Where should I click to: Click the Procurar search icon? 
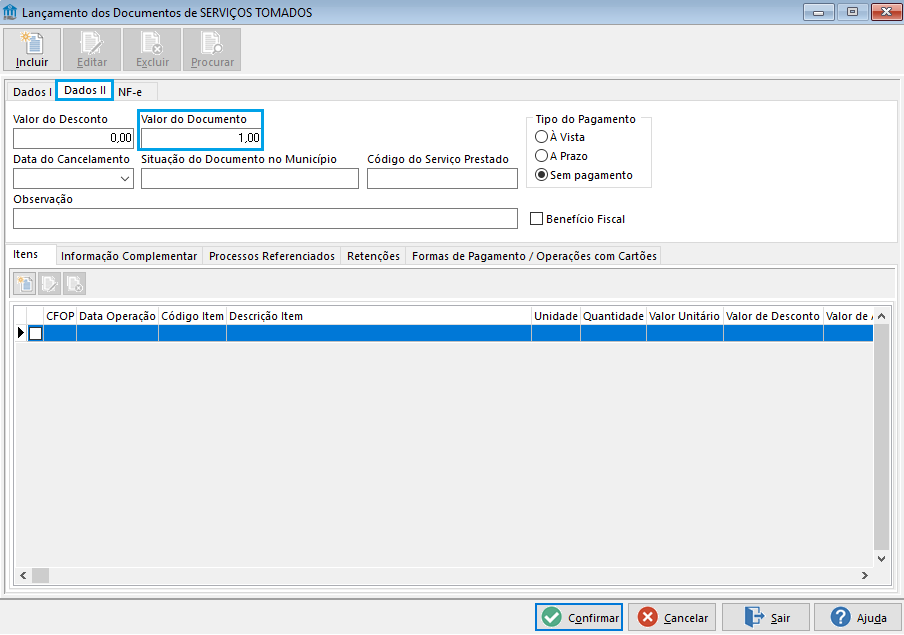pos(212,43)
